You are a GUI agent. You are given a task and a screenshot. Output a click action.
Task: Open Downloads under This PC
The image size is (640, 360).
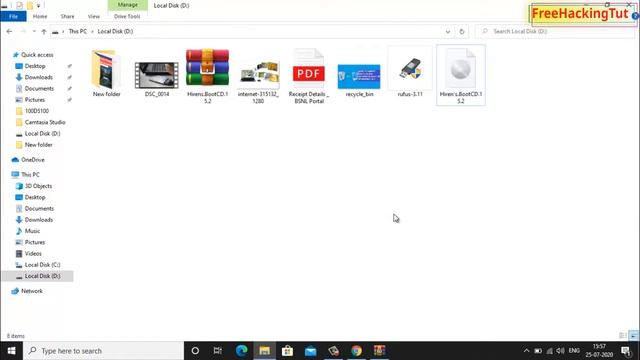click(x=39, y=220)
